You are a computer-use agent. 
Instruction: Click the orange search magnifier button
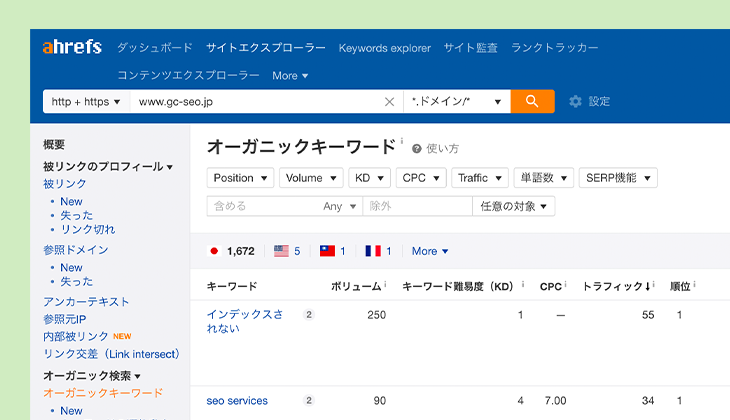532,101
